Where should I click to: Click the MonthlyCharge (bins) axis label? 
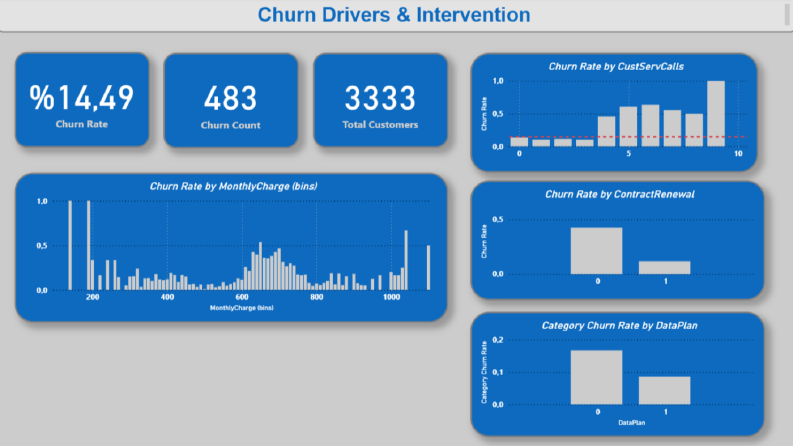242,307
